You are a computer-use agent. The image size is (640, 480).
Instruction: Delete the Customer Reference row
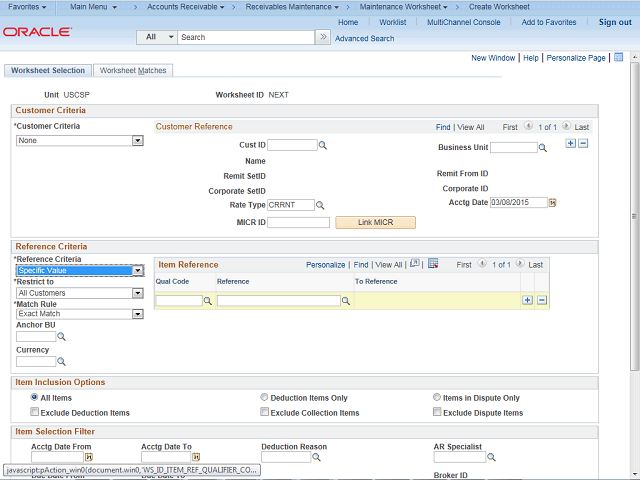click(583, 143)
